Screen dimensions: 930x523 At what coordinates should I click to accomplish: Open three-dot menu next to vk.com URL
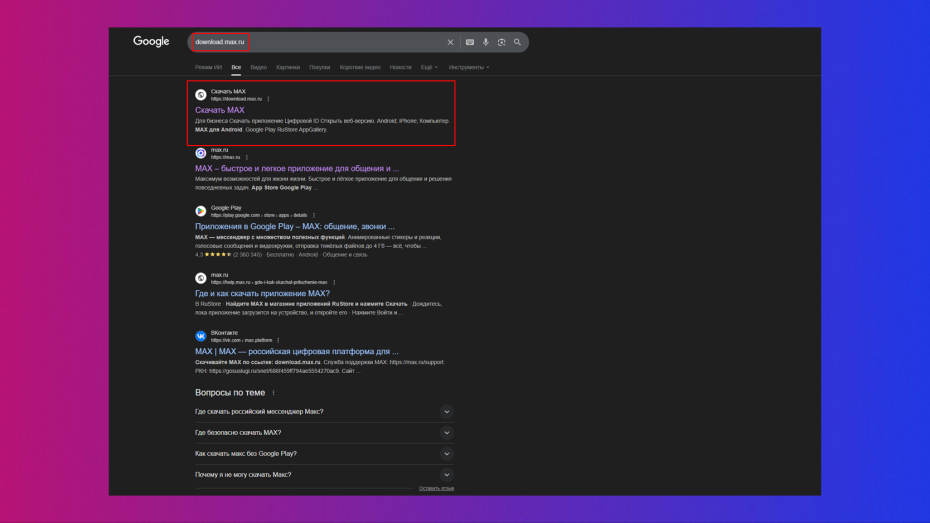click(x=278, y=340)
